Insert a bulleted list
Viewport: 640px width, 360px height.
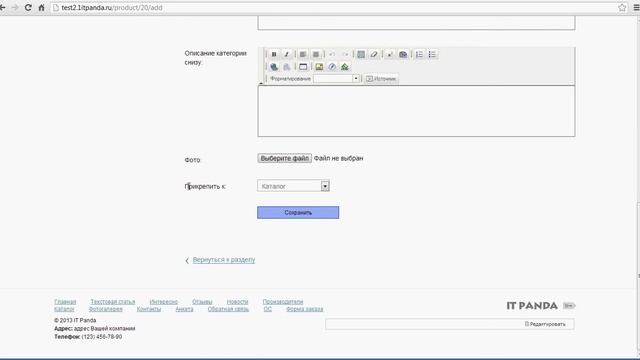432,54
